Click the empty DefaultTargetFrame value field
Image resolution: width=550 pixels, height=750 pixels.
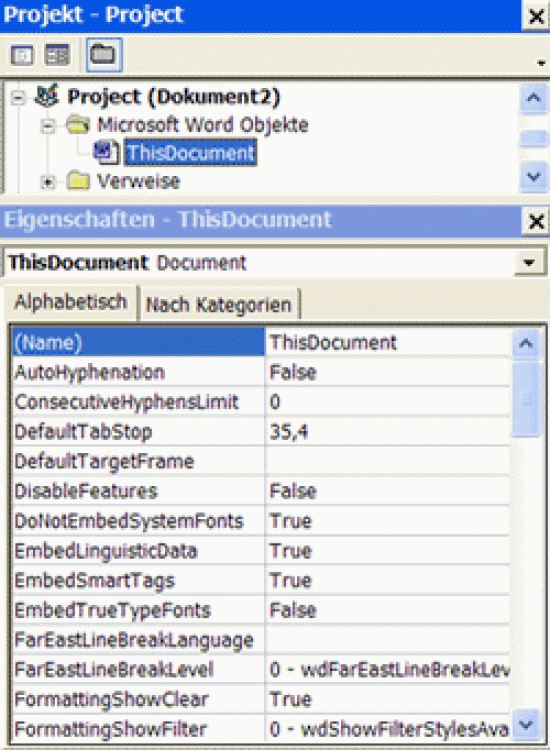click(x=388, y=462)
